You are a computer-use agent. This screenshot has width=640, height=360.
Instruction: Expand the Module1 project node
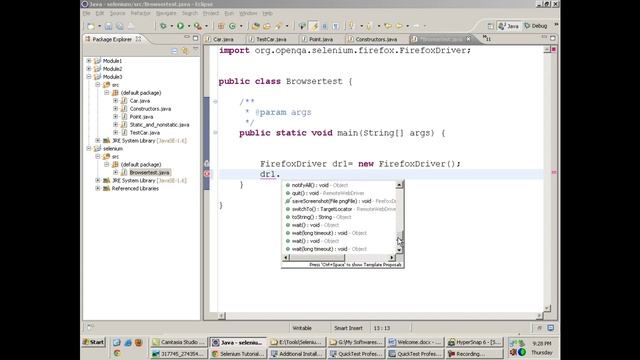click(89, 61)
